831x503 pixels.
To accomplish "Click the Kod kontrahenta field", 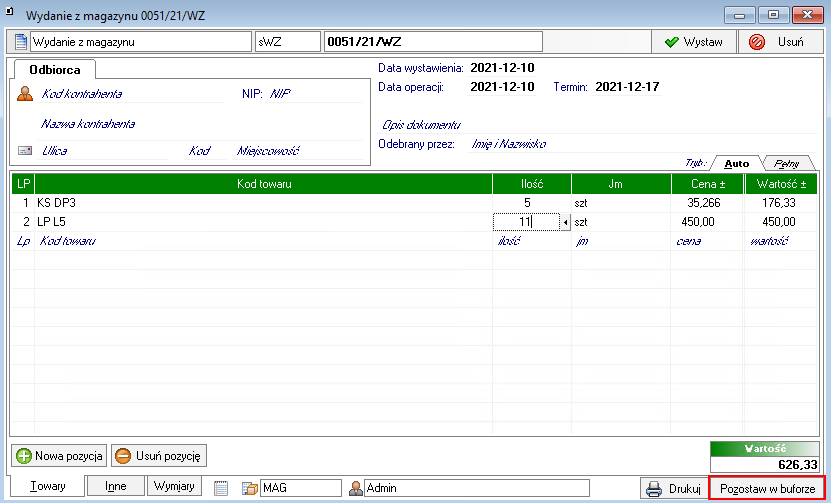I will (x=82, y=94).
